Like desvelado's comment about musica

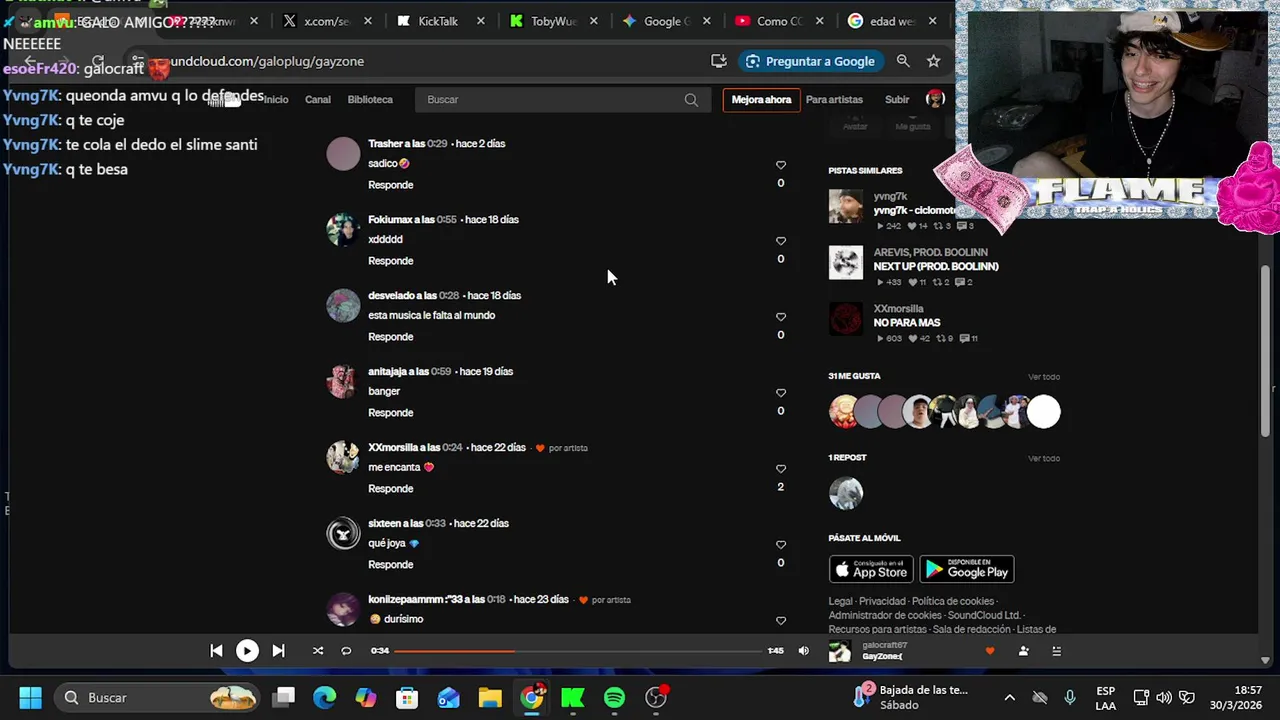781,317
